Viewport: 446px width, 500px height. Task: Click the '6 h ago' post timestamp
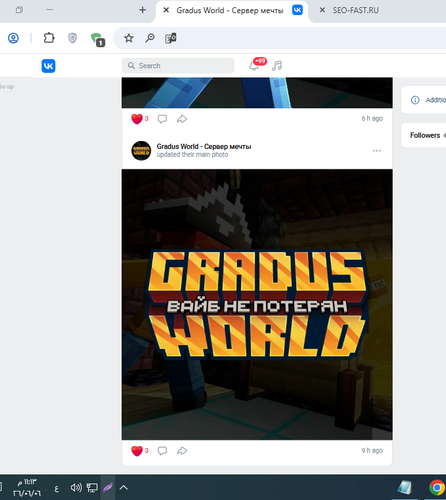(x=372, y=118)
